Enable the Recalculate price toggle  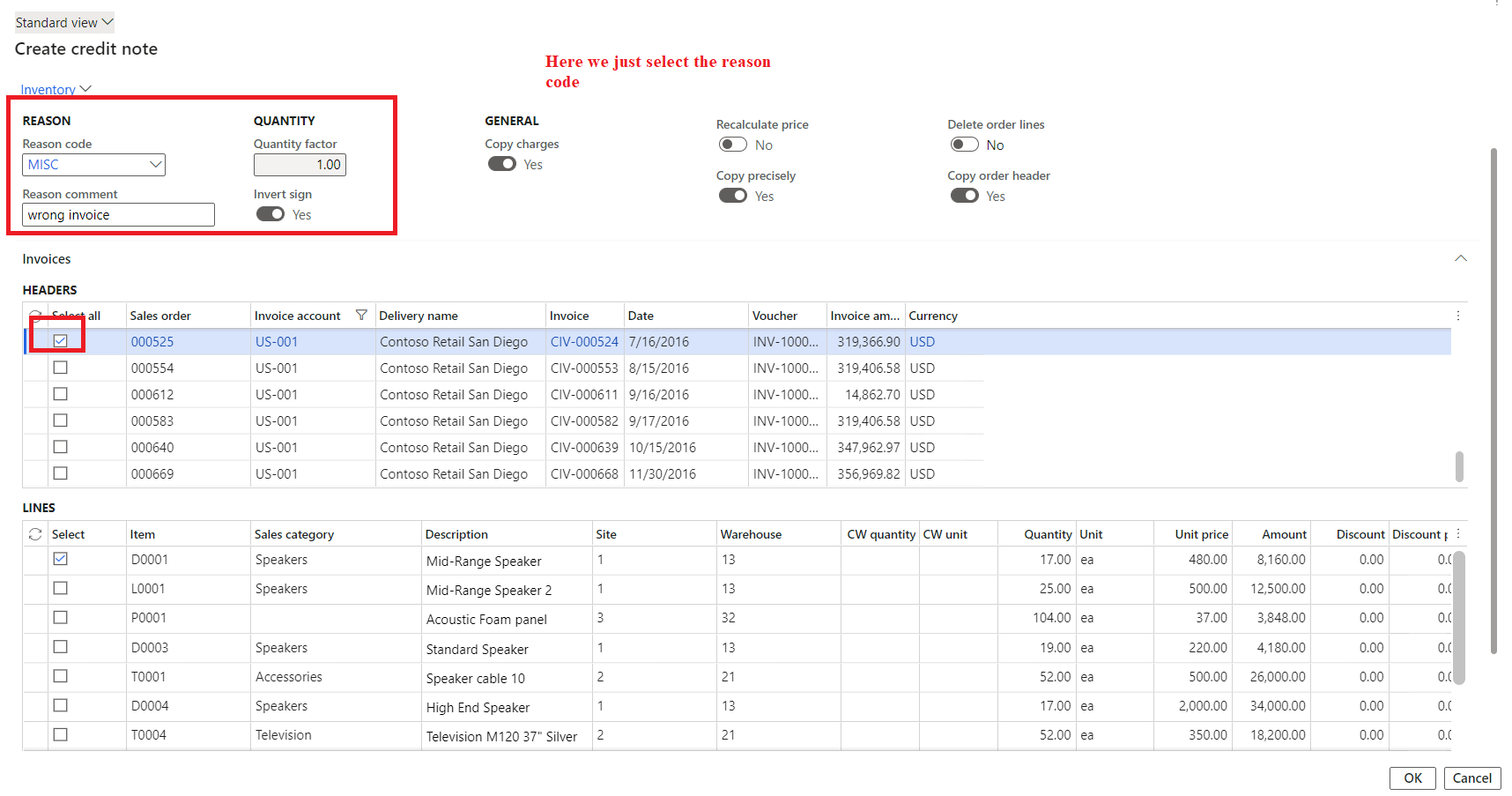[731, 144]
